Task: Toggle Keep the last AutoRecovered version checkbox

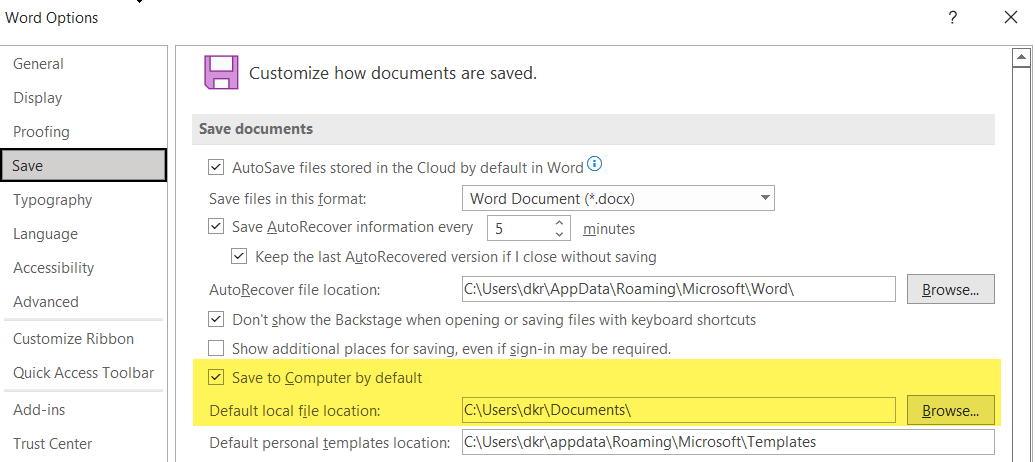Action: (238, 256)
